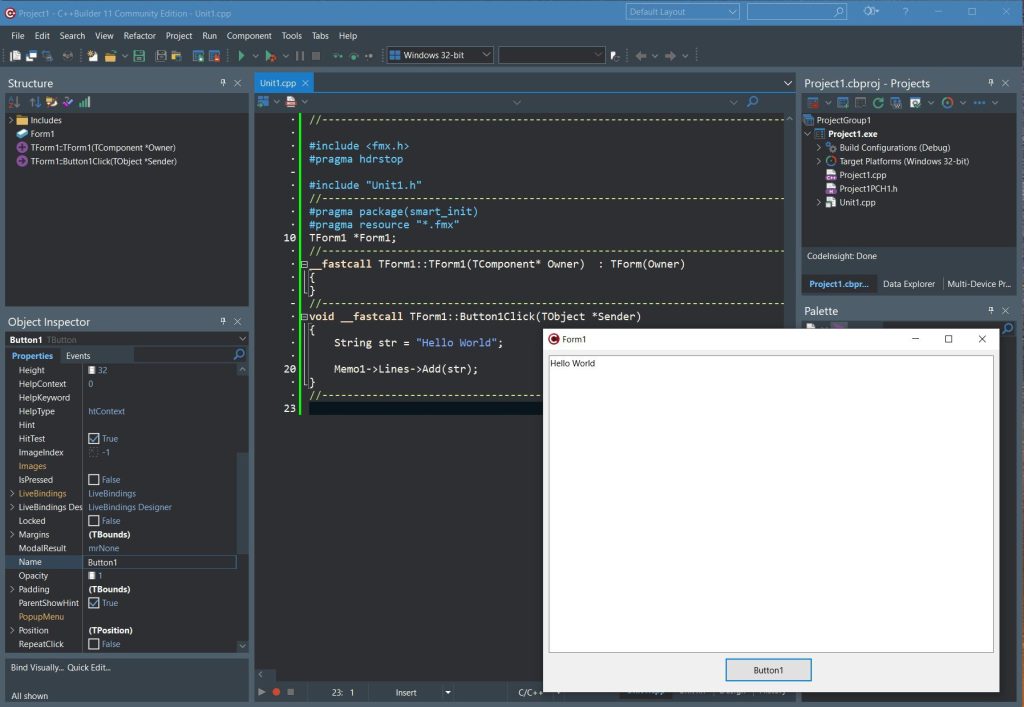Navigate forward with the right arrow icon
Viewport: 1024px width, 707px height.
pyautogui.click(x=671, y=56)
